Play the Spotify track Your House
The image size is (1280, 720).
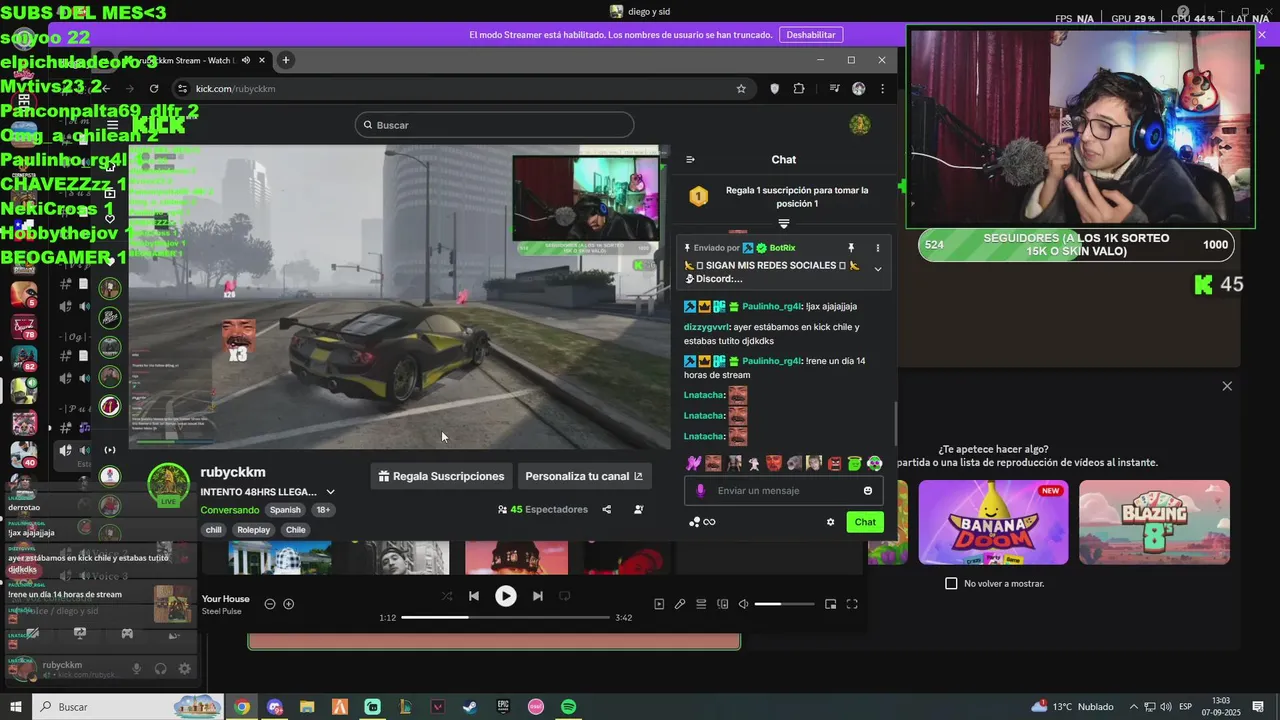point(506,596)
